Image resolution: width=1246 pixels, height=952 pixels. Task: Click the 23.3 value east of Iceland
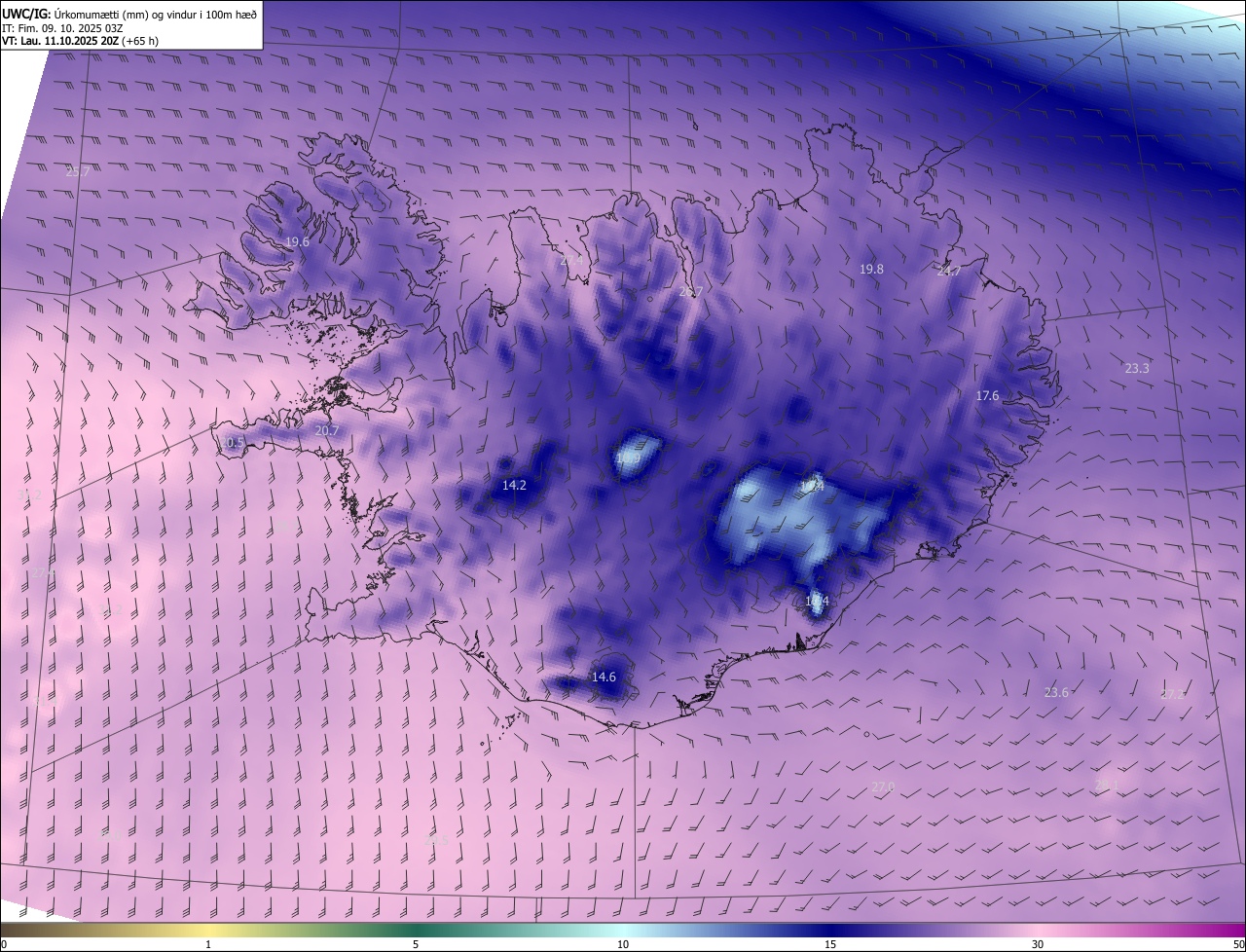(x=1137, y=368)
